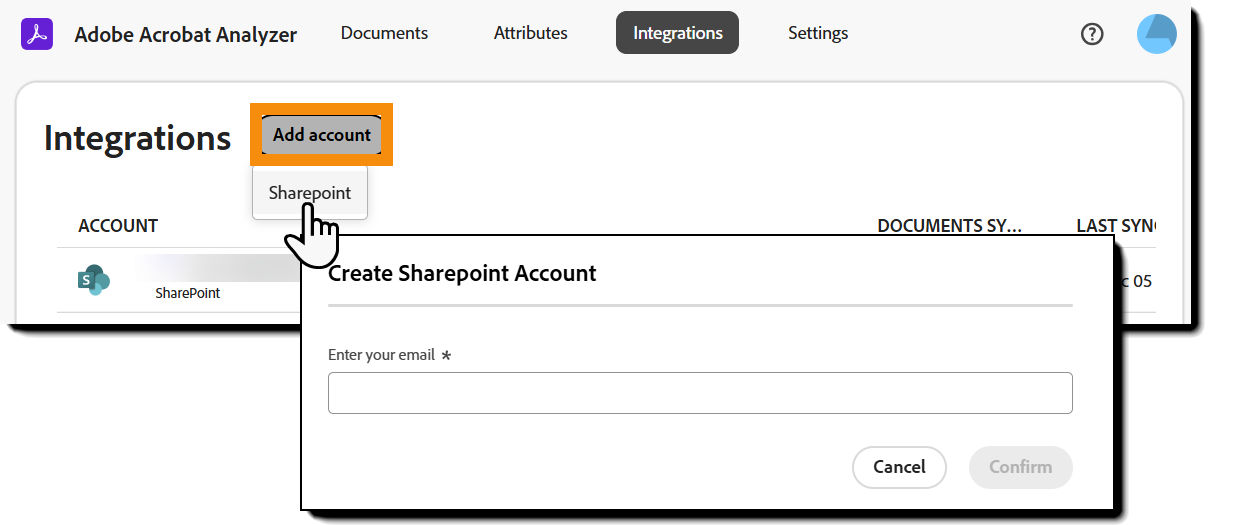1236x525 pixels.
Task: Switch to the Documents tab
Action: [384, 33]
